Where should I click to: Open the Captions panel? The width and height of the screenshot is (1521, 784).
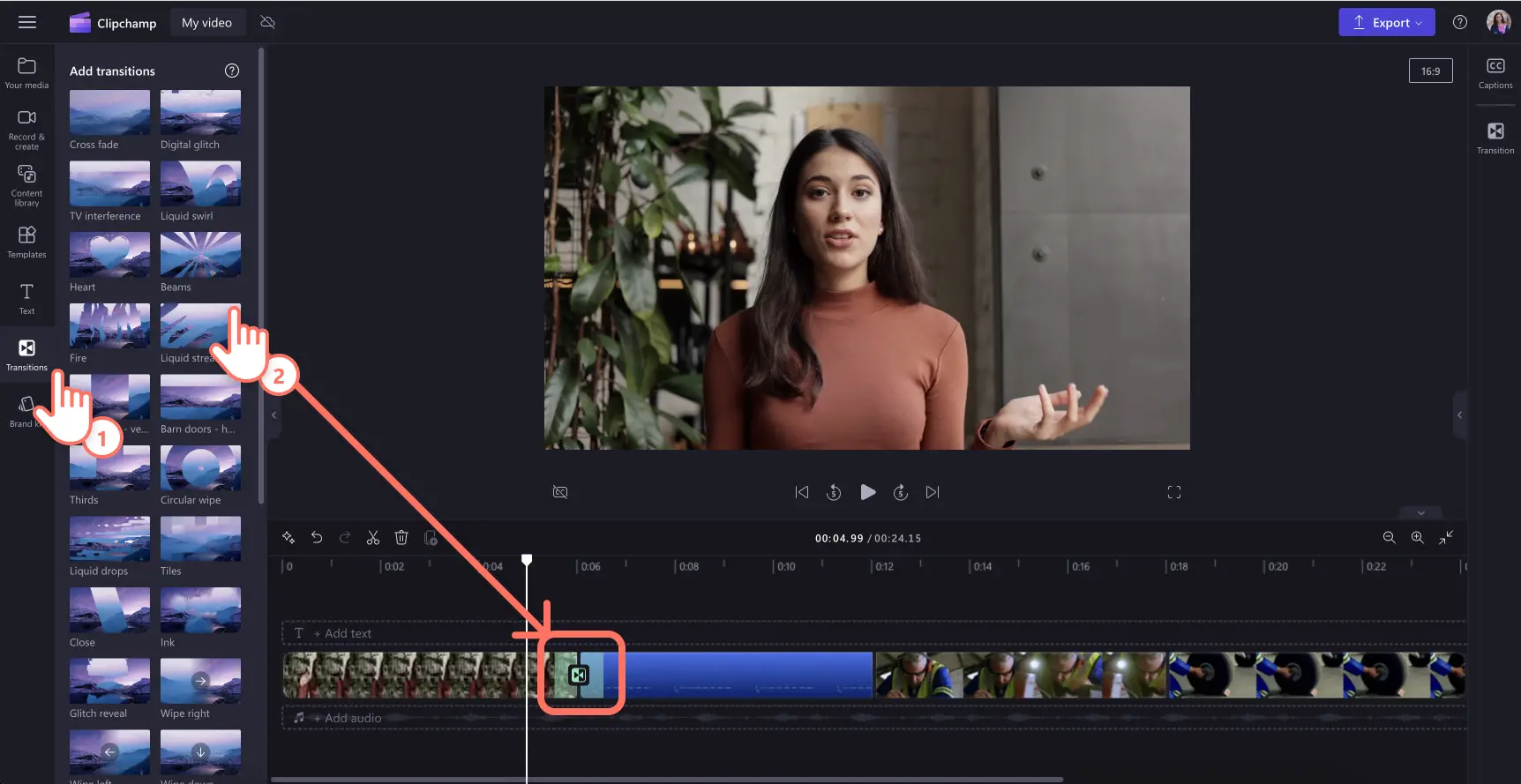pyautogui.click(x=1495, y=73)
